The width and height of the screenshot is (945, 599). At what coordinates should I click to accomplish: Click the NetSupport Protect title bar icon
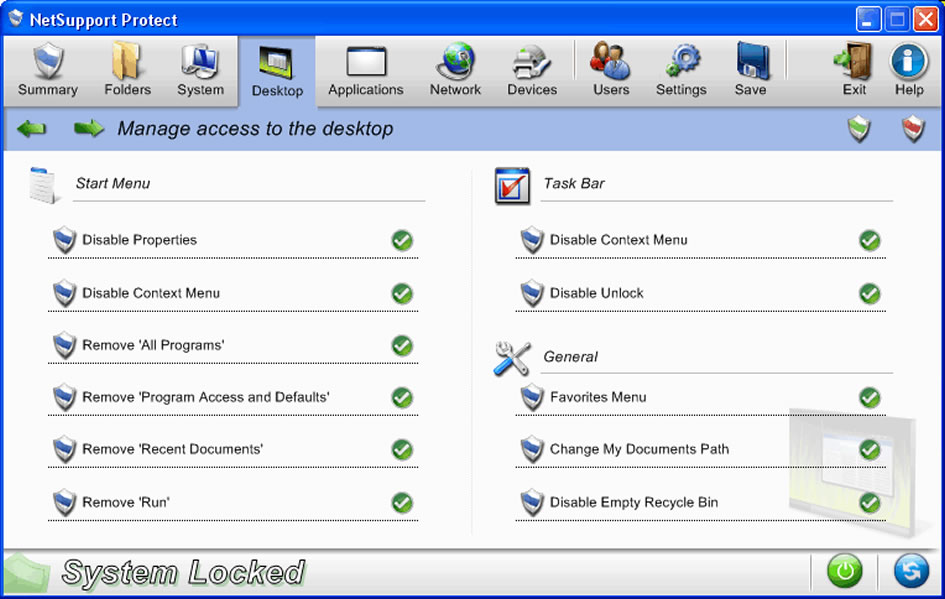[x=16, y=19]
